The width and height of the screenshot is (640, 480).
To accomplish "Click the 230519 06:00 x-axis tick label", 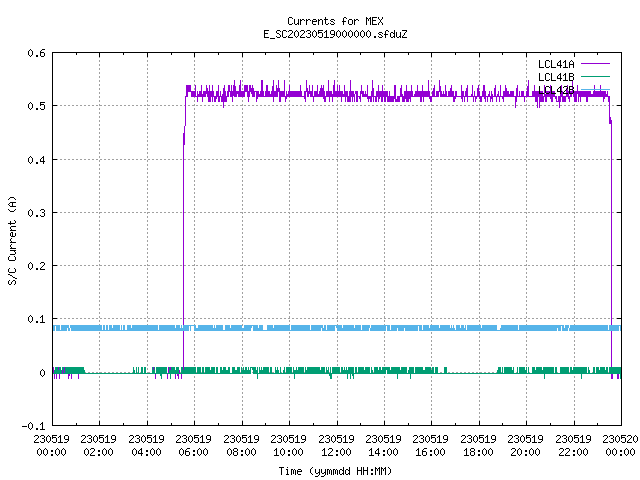I will 193,446.
